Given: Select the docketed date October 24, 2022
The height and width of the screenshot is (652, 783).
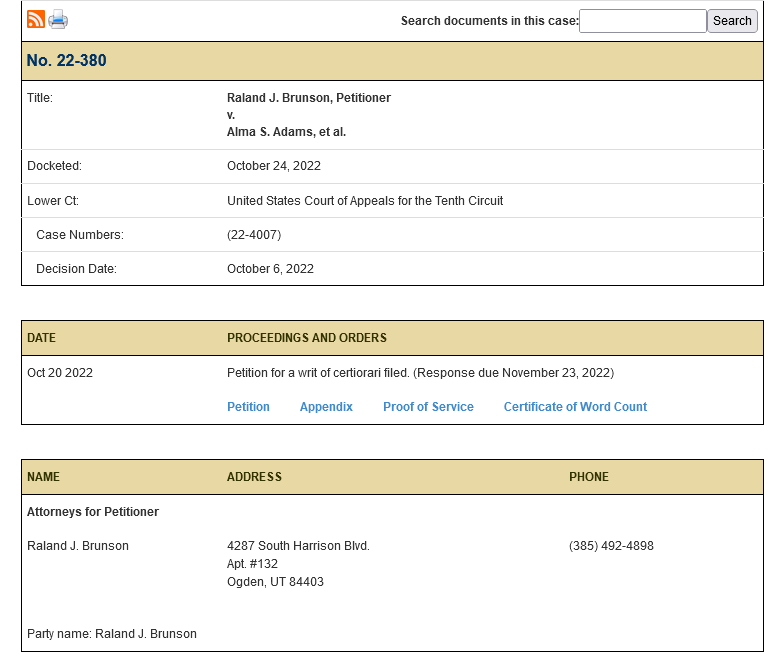Looking at the screenshot, I should point(274,166).
